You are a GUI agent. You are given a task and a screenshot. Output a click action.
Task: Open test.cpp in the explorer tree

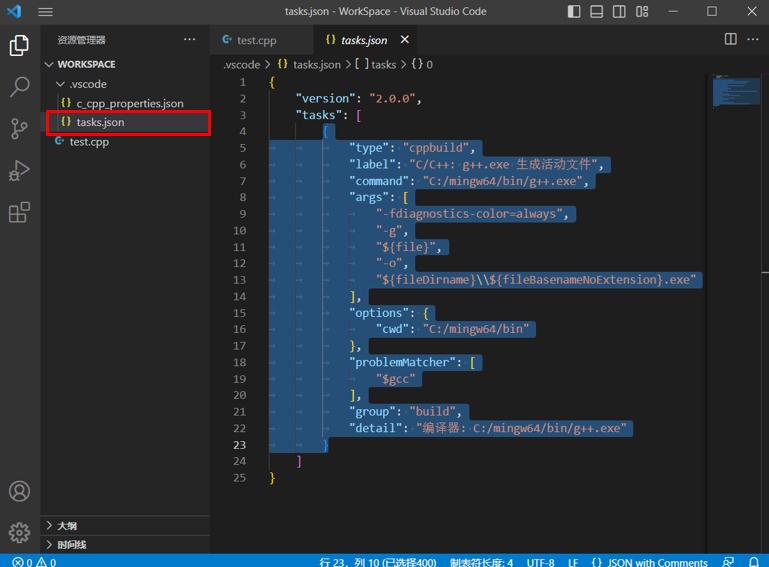(125, 142)
